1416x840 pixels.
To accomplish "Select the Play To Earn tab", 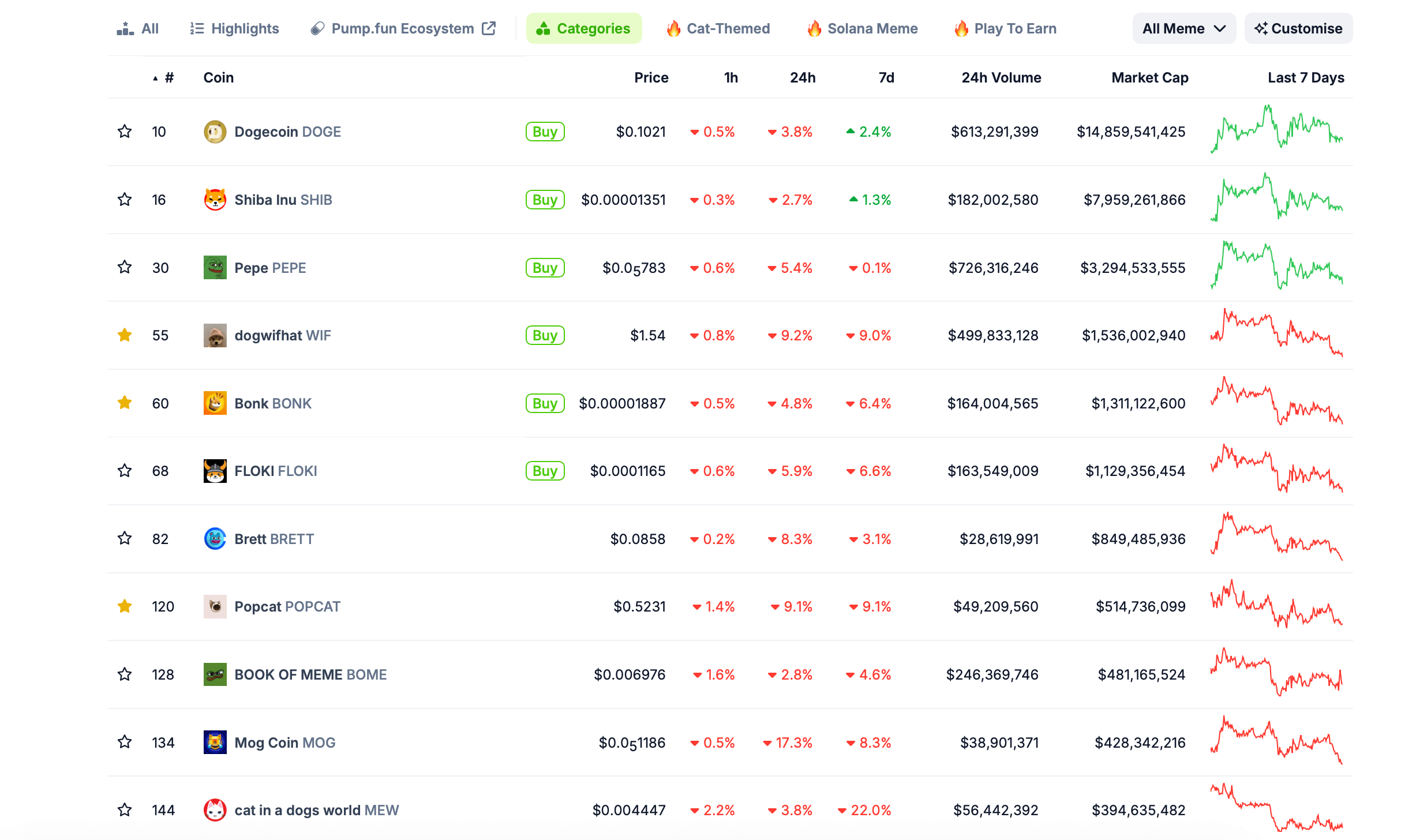I will click(1006, 28).
